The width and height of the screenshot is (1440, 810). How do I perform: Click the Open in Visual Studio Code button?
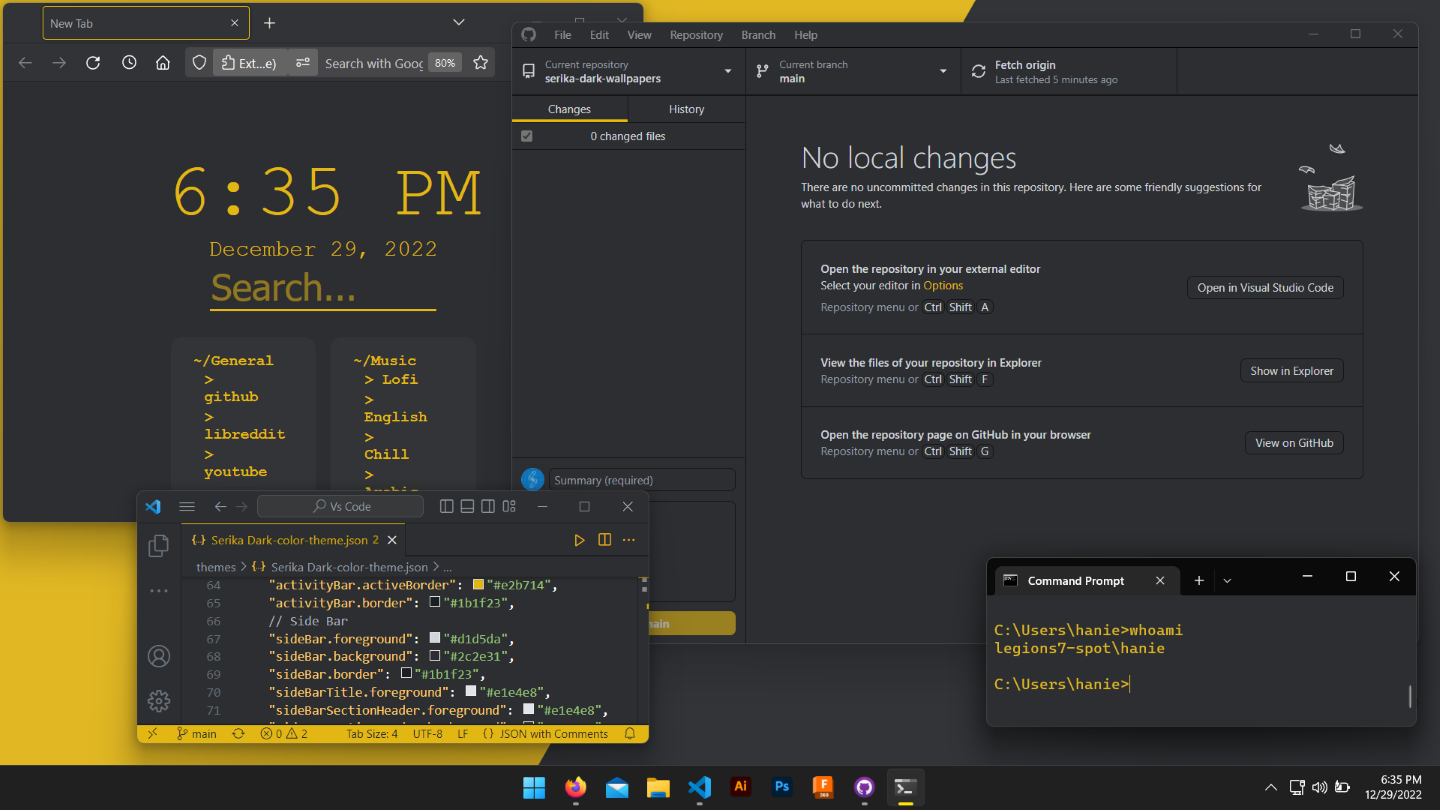tap(1265, 288)
